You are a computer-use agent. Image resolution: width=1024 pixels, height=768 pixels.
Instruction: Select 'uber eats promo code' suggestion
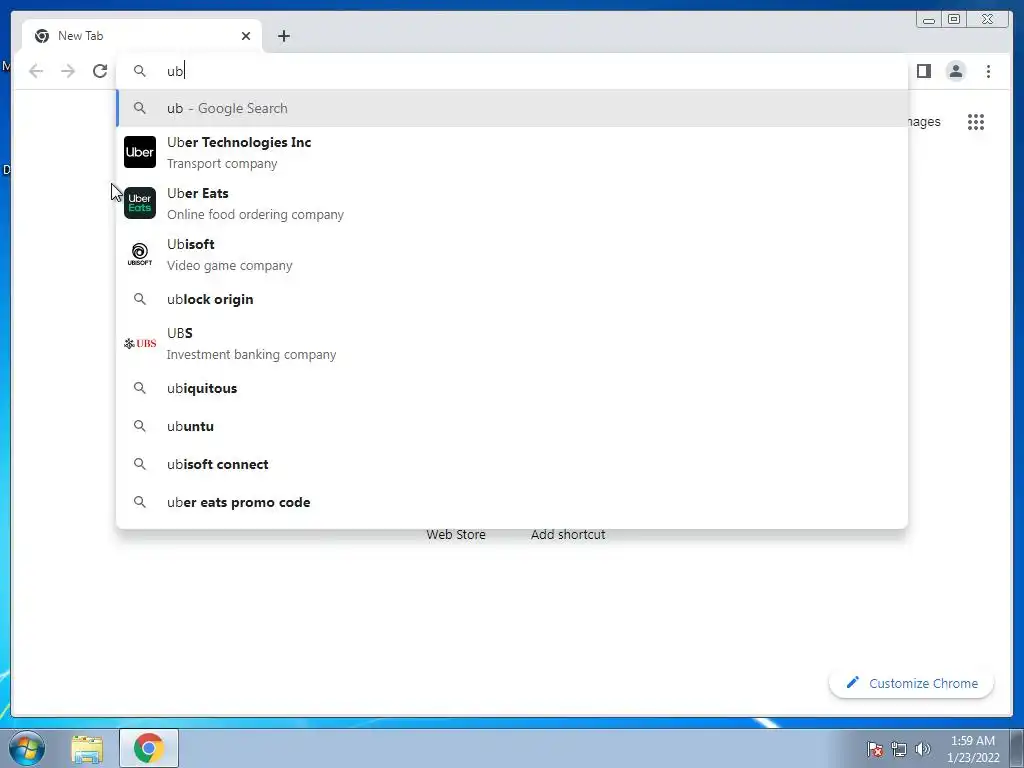pos(512,502)
